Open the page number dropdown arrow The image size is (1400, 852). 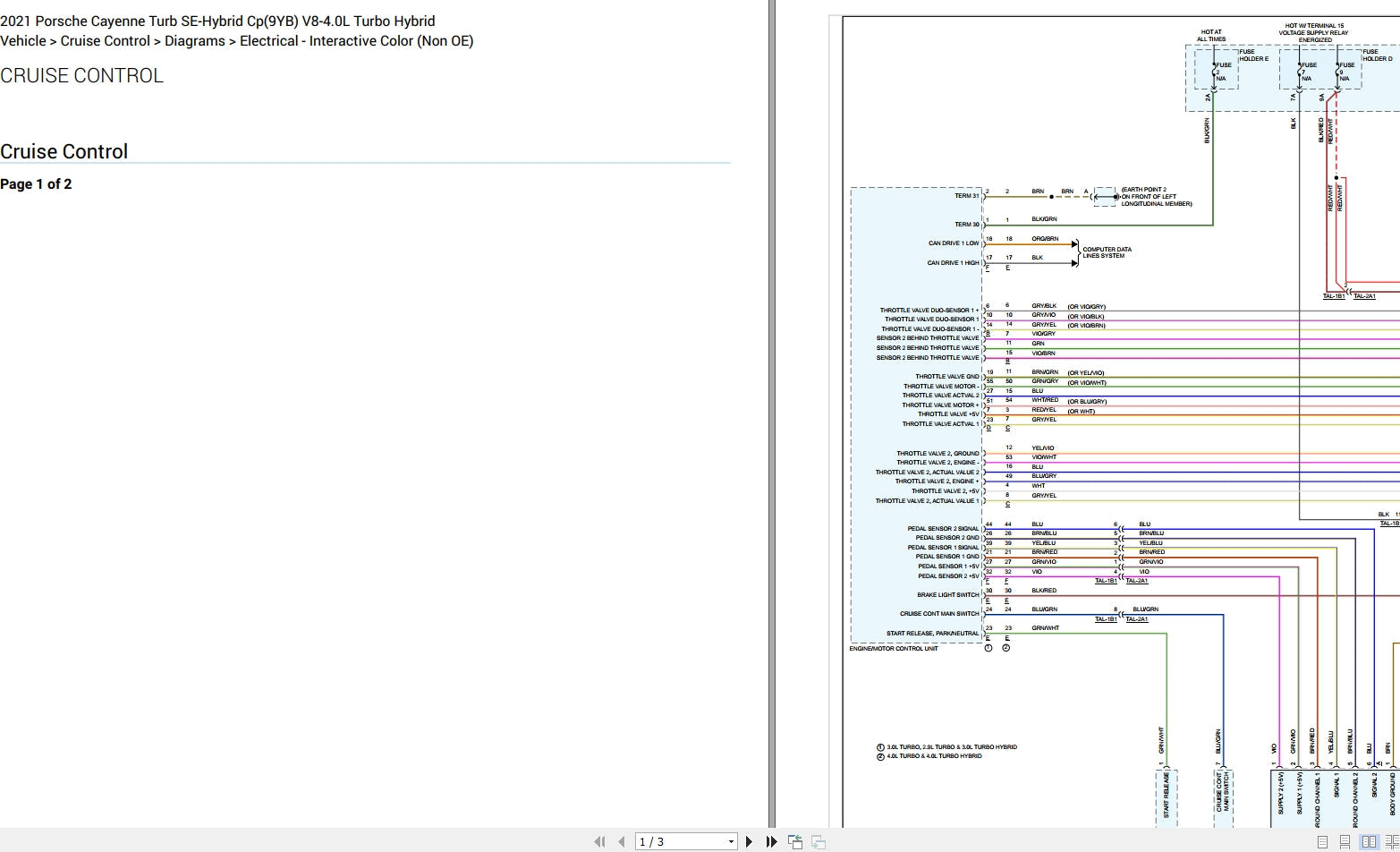point(731,841)
